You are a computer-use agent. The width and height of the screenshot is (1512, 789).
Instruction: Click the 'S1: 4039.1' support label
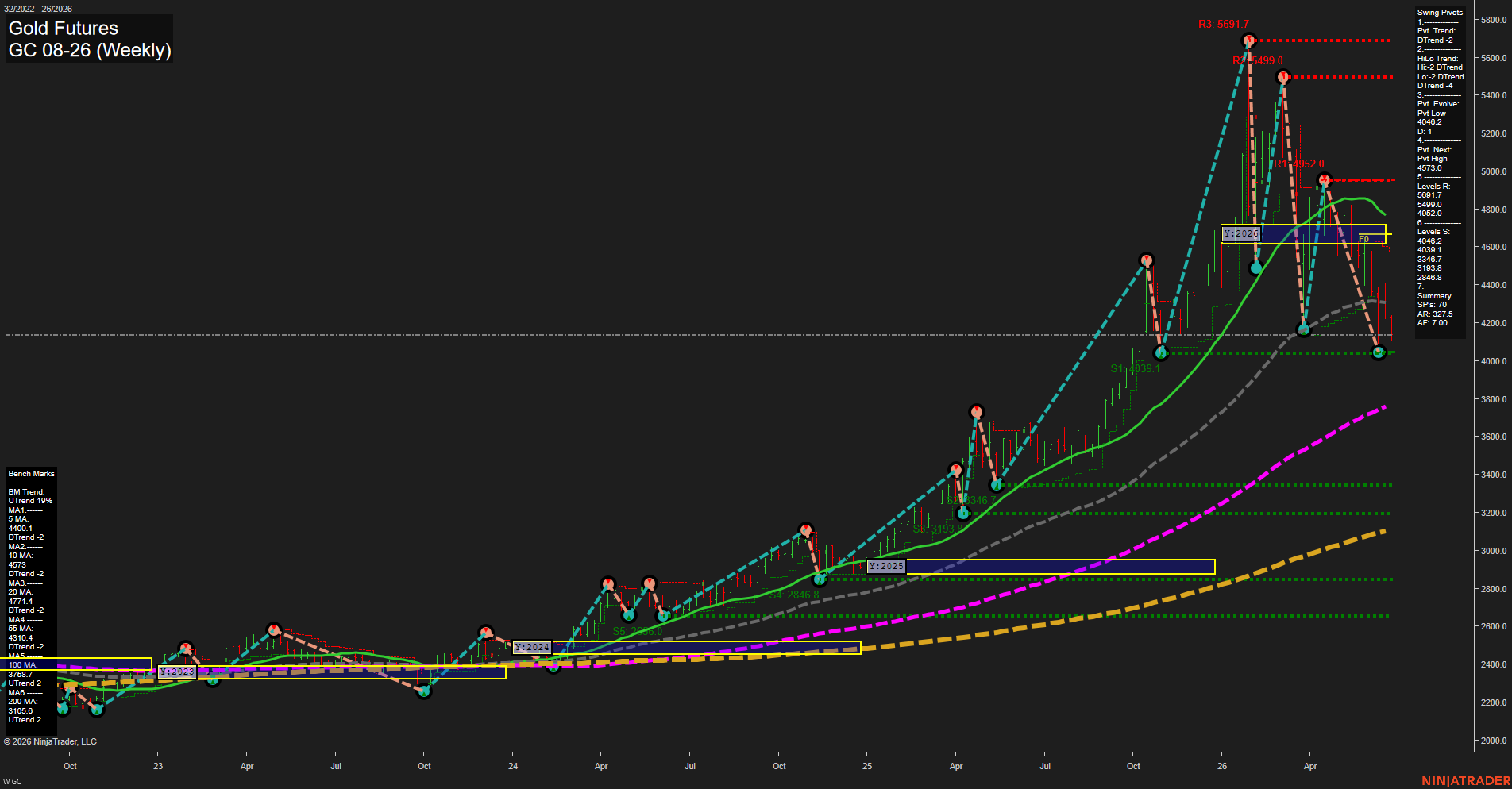1135,369
